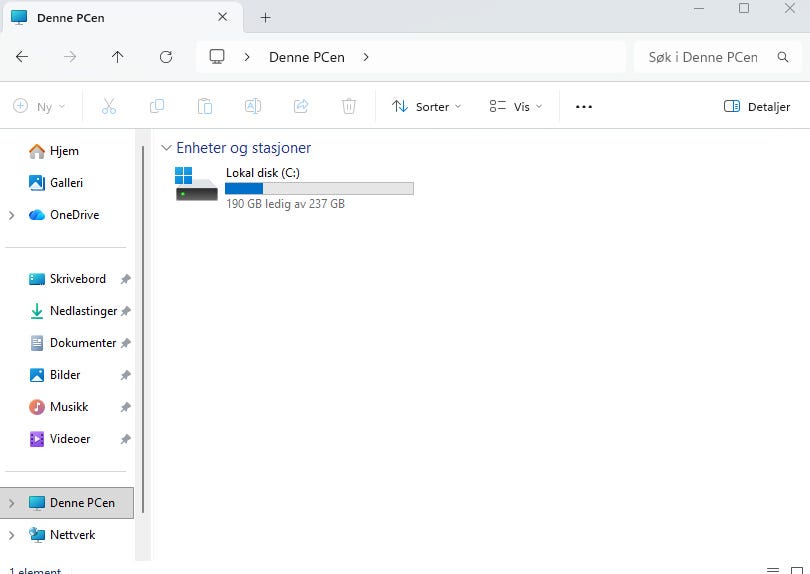Open Dokumenter quick access folder

click(83, 343)
